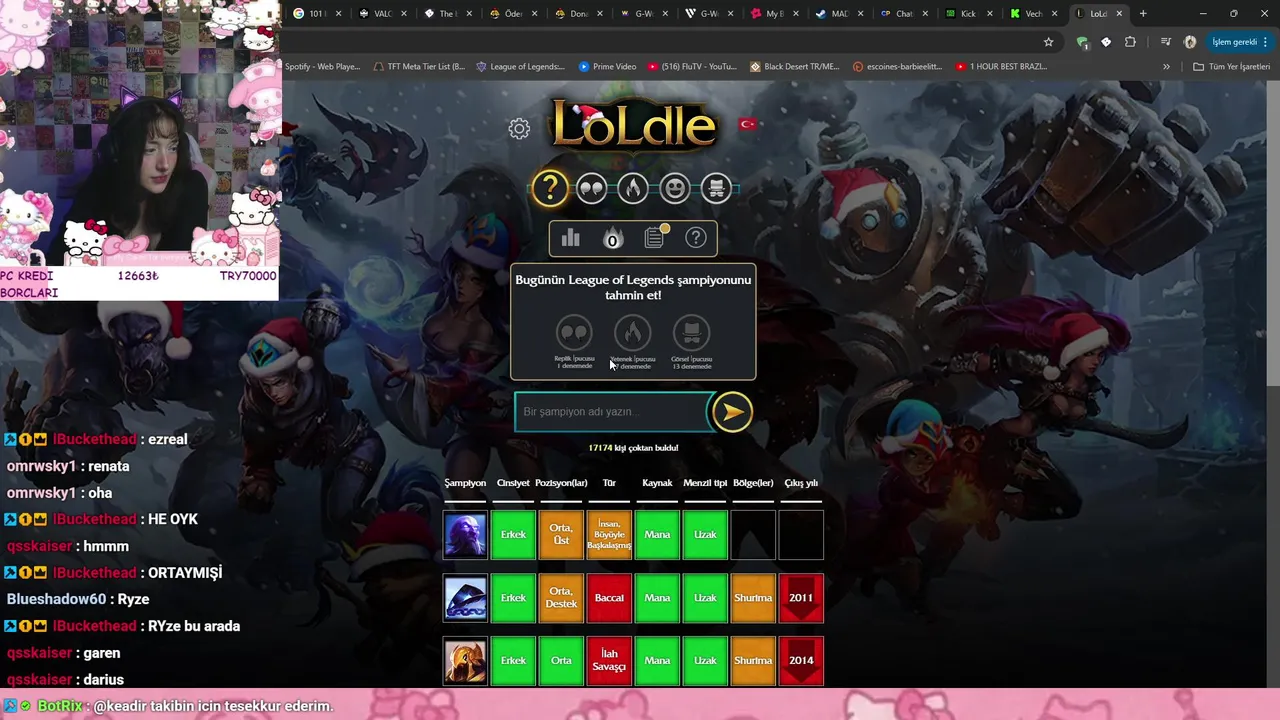The image size is (1280, 720).
Task: Switch to the Emoji game mode
Action: point(675,187)
